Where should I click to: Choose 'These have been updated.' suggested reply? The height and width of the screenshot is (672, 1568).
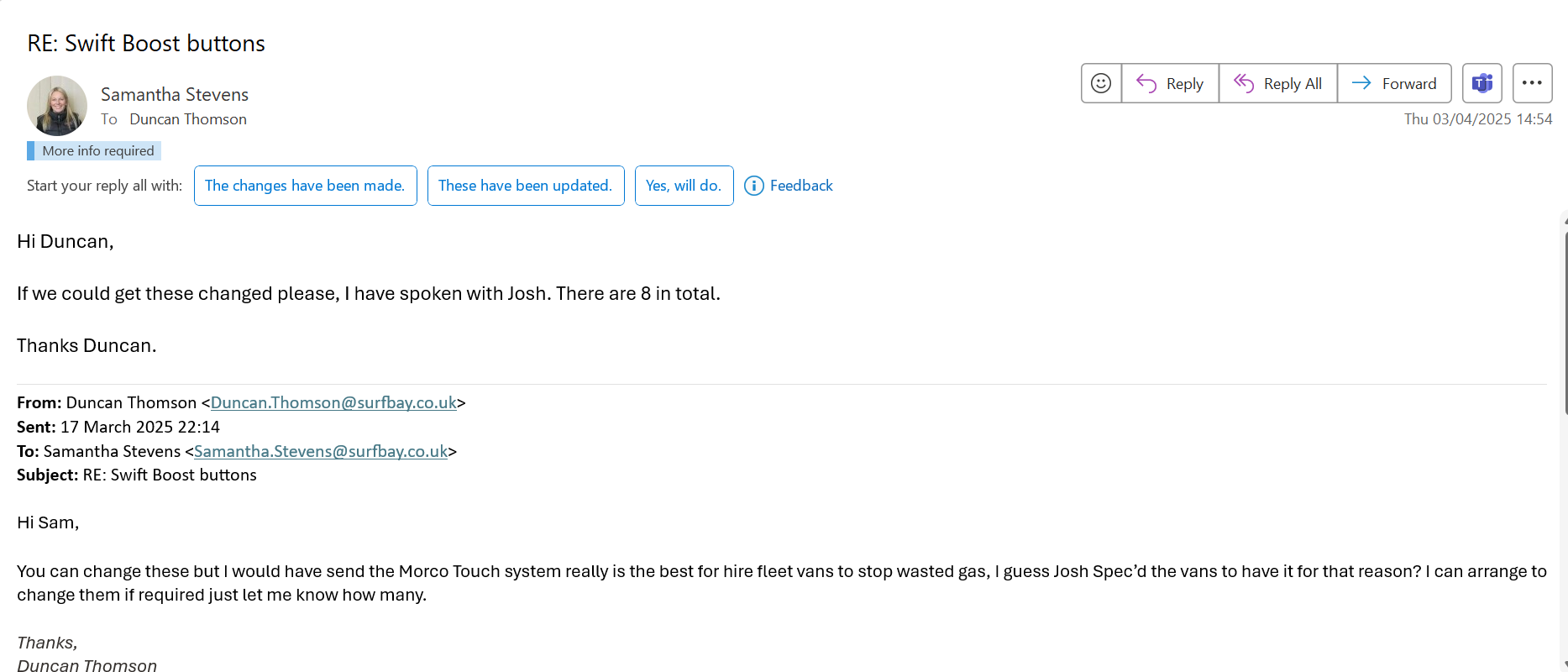pos(525,186)
